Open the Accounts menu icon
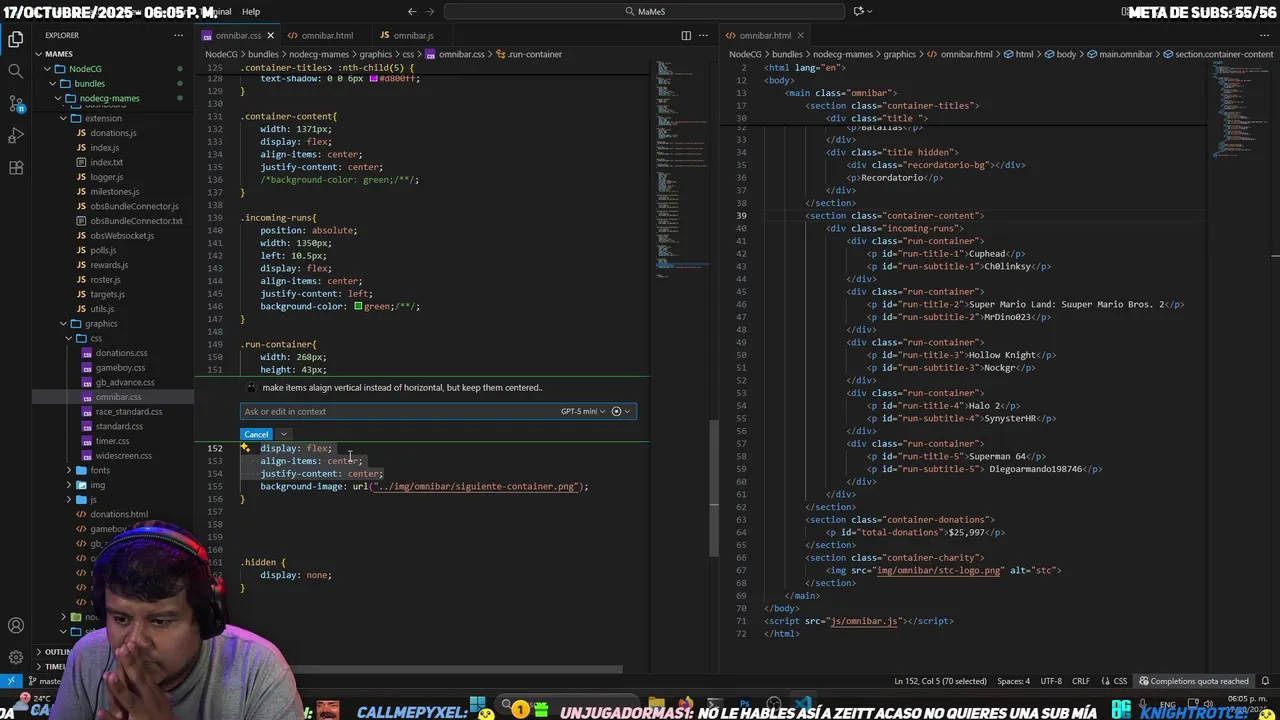 coord(16,626)
